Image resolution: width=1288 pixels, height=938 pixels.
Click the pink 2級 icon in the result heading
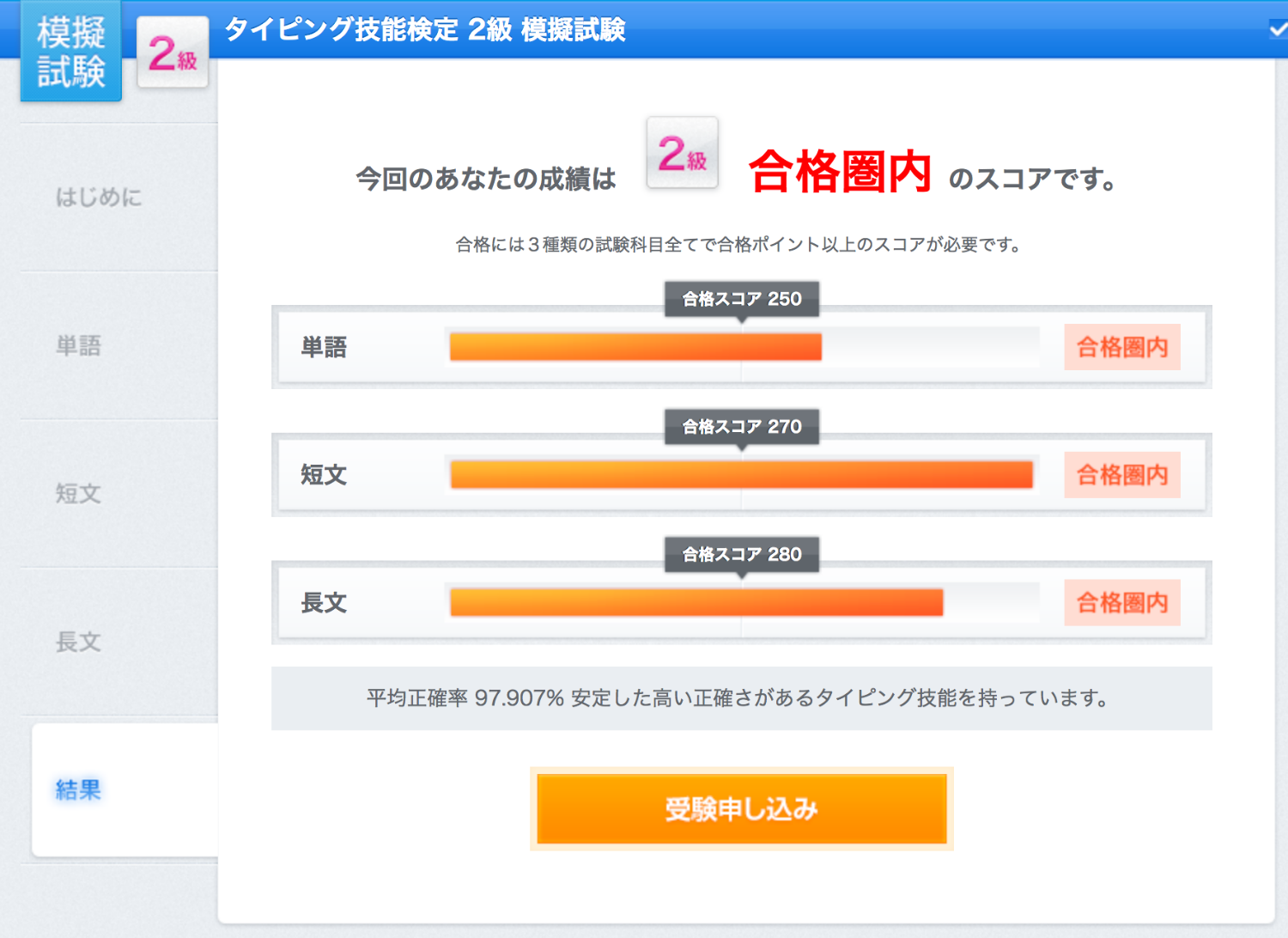click(x=682, y=154)
